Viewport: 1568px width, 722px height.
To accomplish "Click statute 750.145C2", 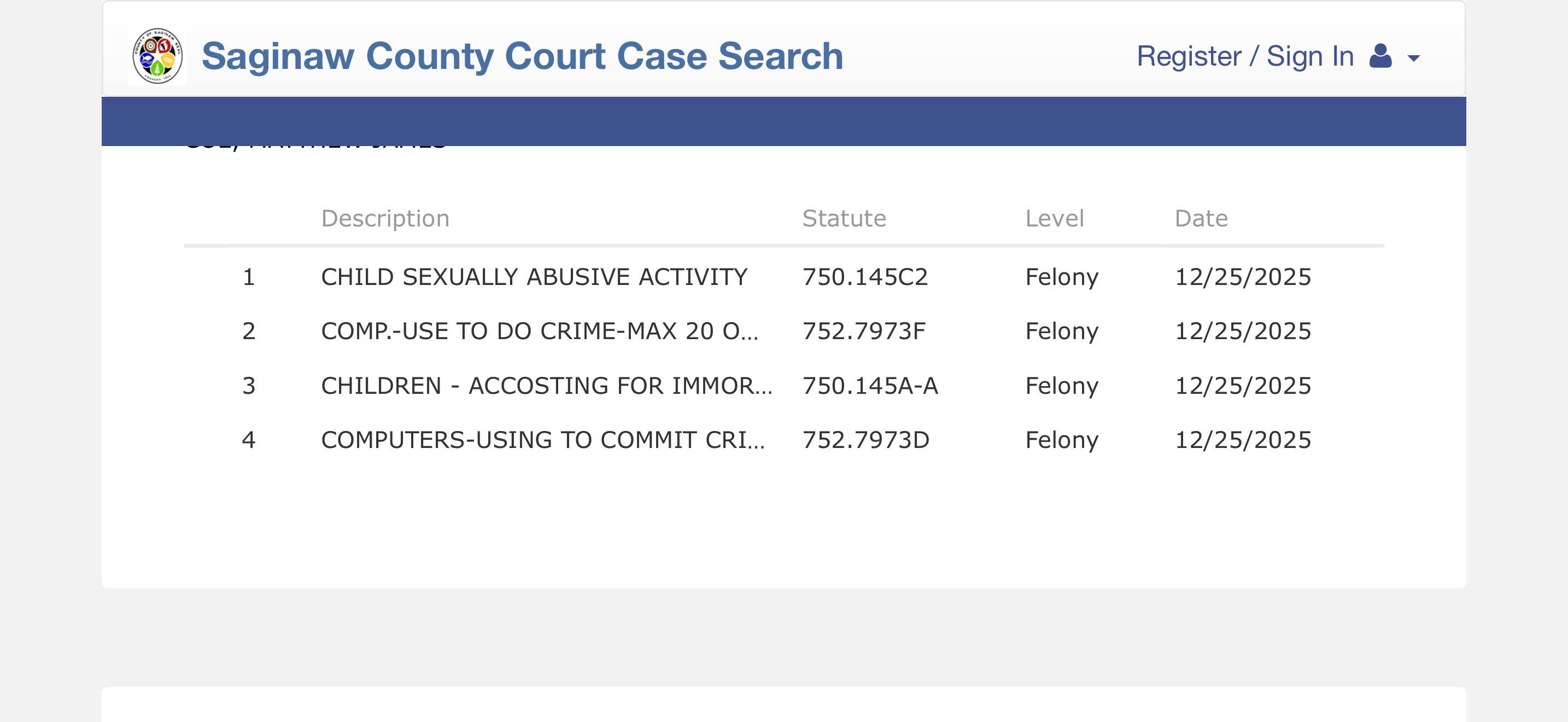I will (864, 277).
